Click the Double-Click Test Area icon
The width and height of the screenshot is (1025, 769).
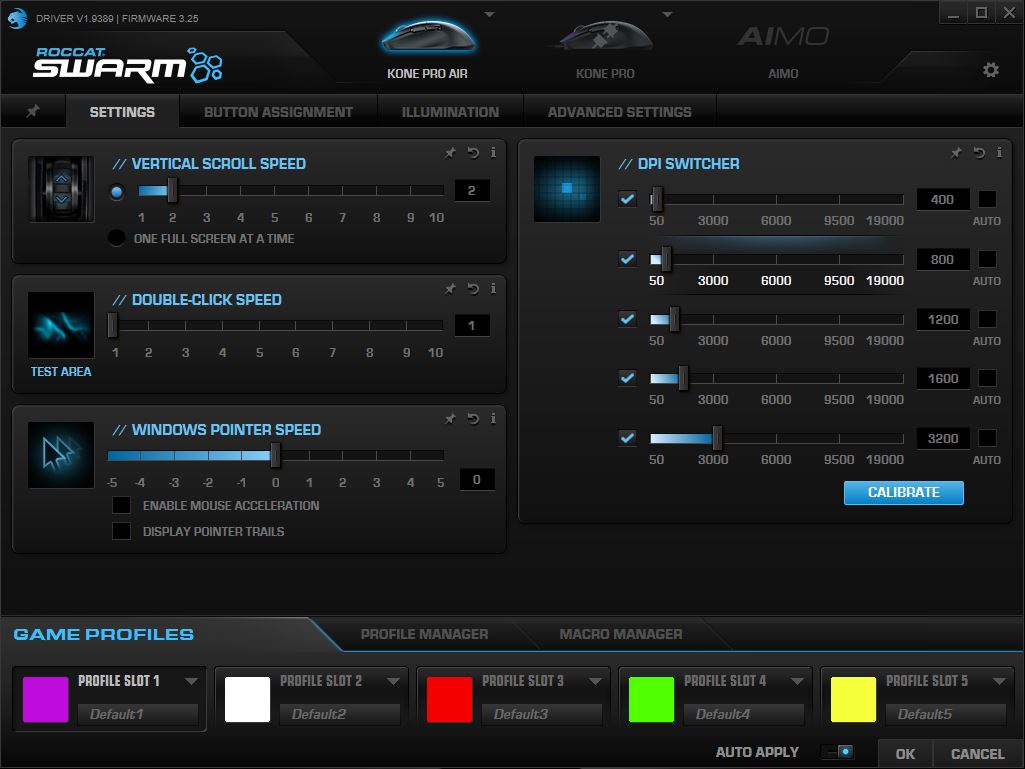pos(61,325)
